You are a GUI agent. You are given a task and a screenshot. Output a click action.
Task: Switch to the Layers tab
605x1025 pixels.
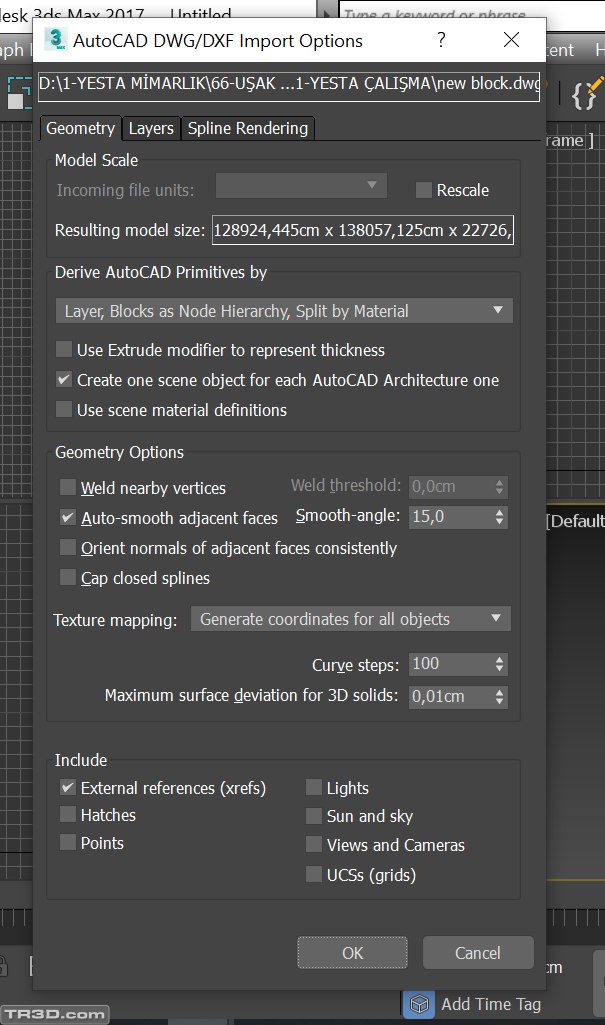tap(151, 128)
